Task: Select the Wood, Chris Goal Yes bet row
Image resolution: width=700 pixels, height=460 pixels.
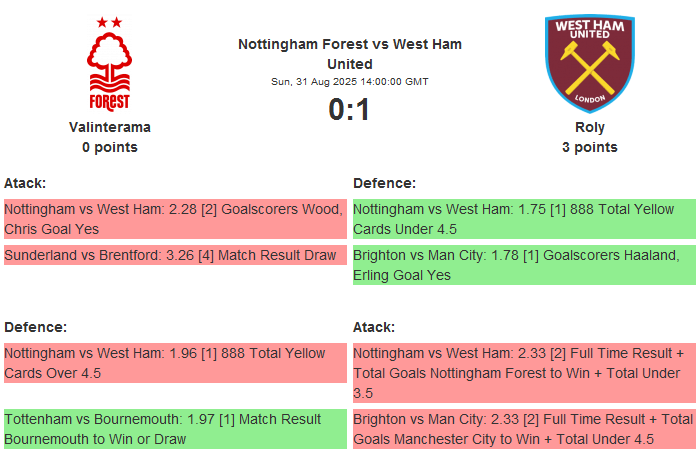Action: (174, 219)
